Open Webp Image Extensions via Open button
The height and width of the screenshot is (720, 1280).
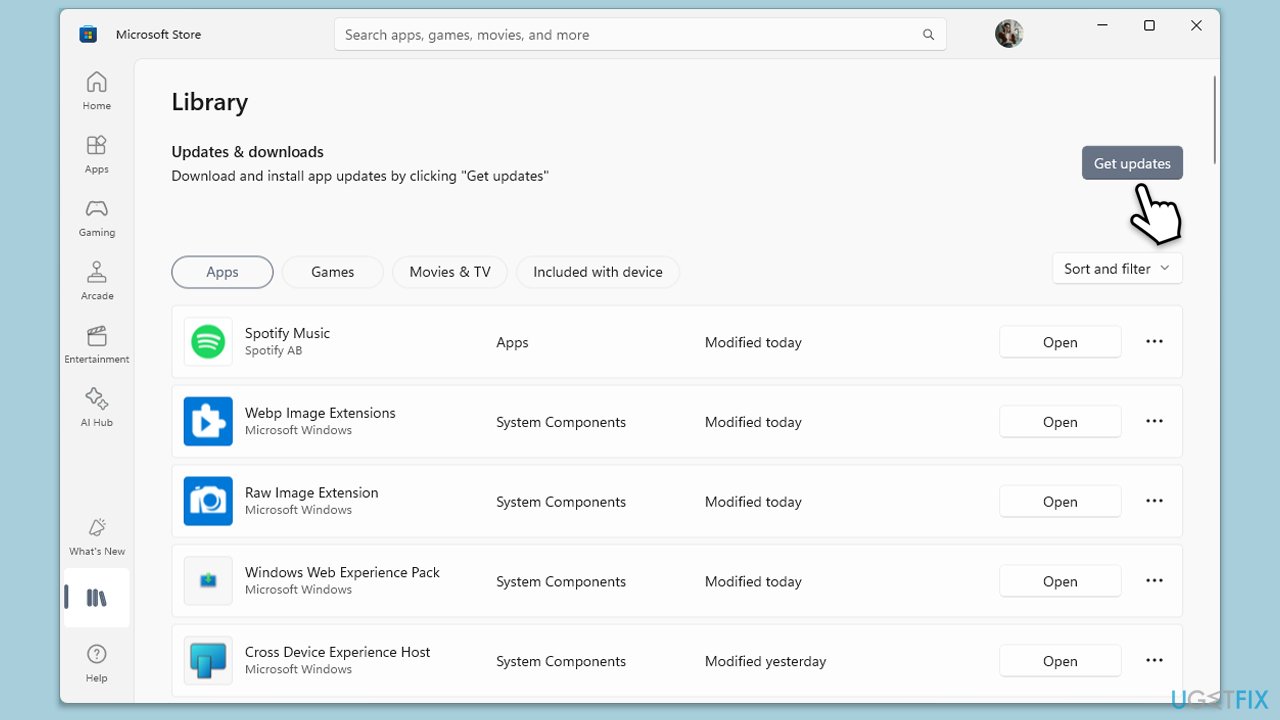click(1060, 422)
